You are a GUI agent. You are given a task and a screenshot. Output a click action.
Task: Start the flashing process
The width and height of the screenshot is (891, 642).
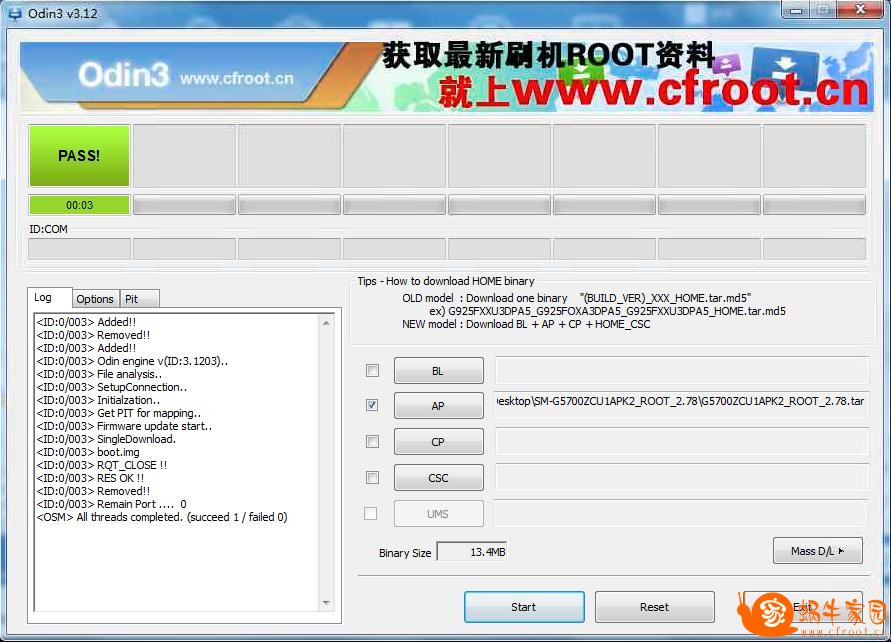point(524,607)
